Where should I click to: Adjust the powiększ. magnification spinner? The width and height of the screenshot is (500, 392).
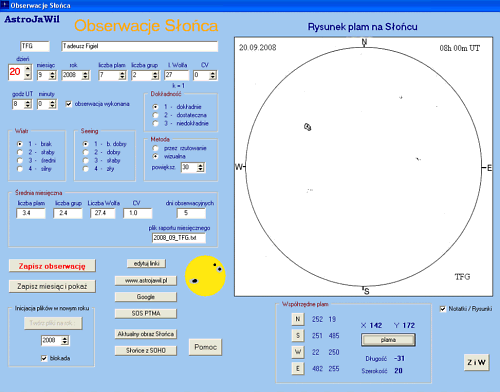tap(200, 167)
